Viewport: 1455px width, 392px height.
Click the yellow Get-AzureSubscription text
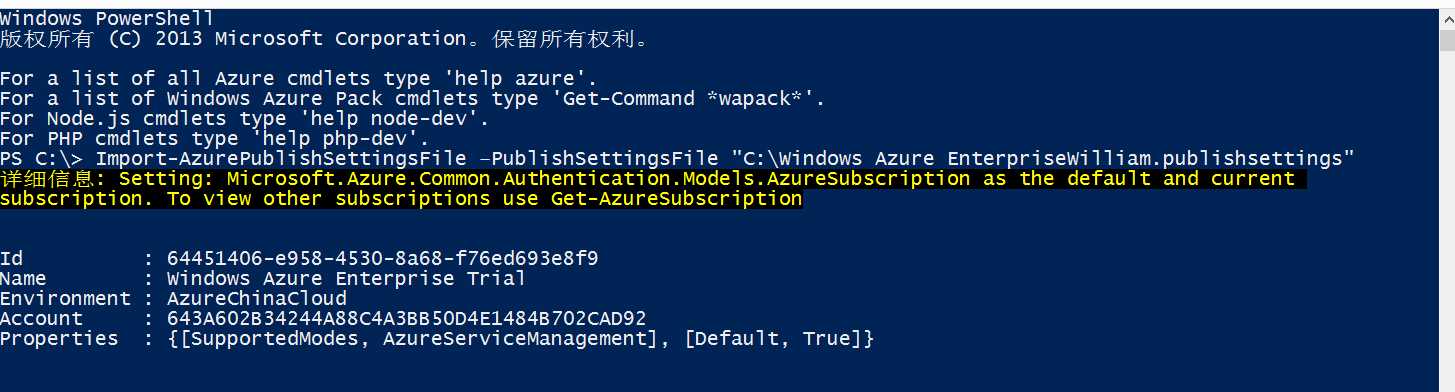pyautogui.click(x=677, y=198)
